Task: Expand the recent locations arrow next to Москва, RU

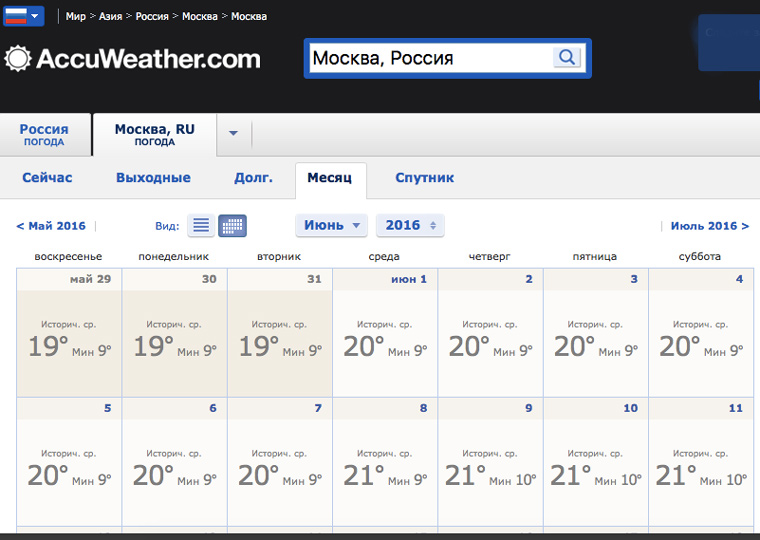Action: tap(233, 134)
